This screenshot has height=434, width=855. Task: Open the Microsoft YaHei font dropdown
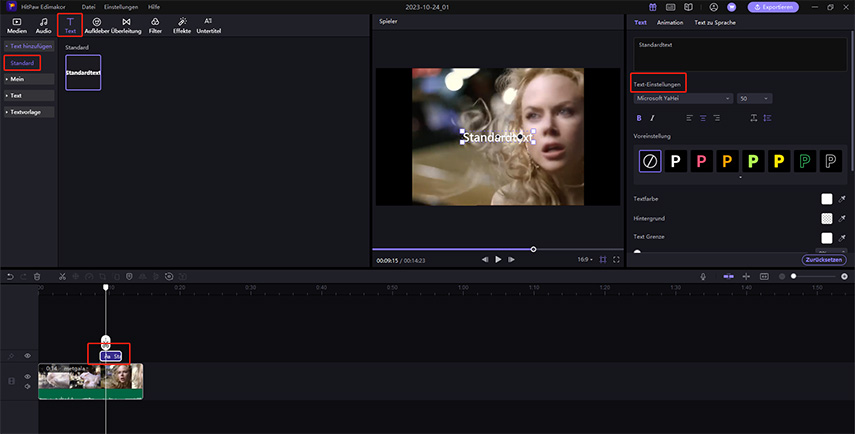[x=683, y=98]
